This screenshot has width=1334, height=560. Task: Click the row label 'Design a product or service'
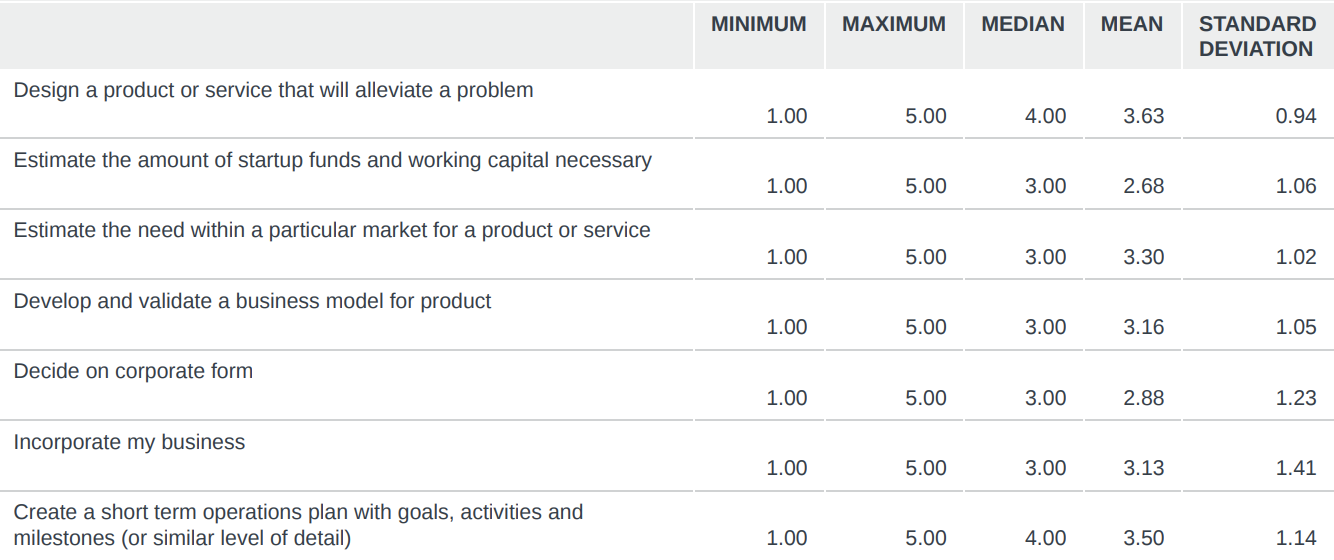click(273, 90)
